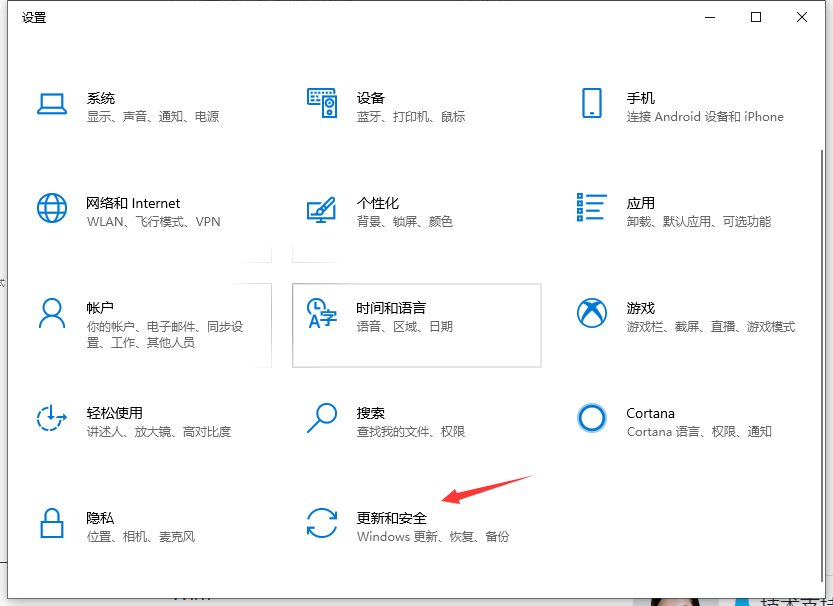Open 更新和安全 settings label
The width and height of the screenshot is (833, 606).
391,518
